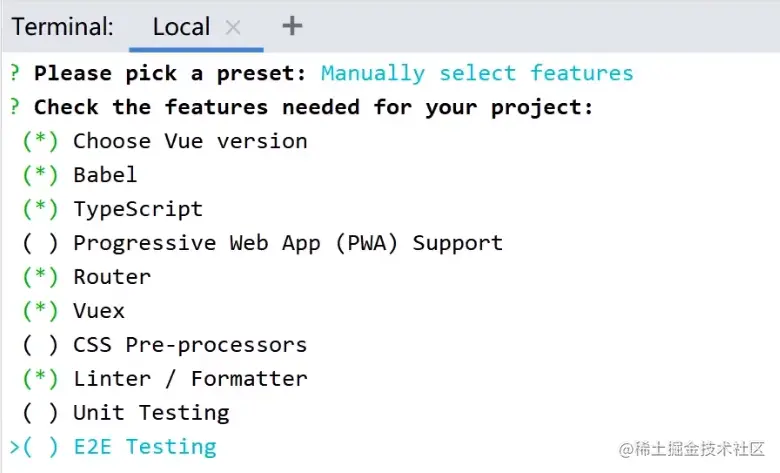Click the Terminal panel label

[x=62, y=28]
